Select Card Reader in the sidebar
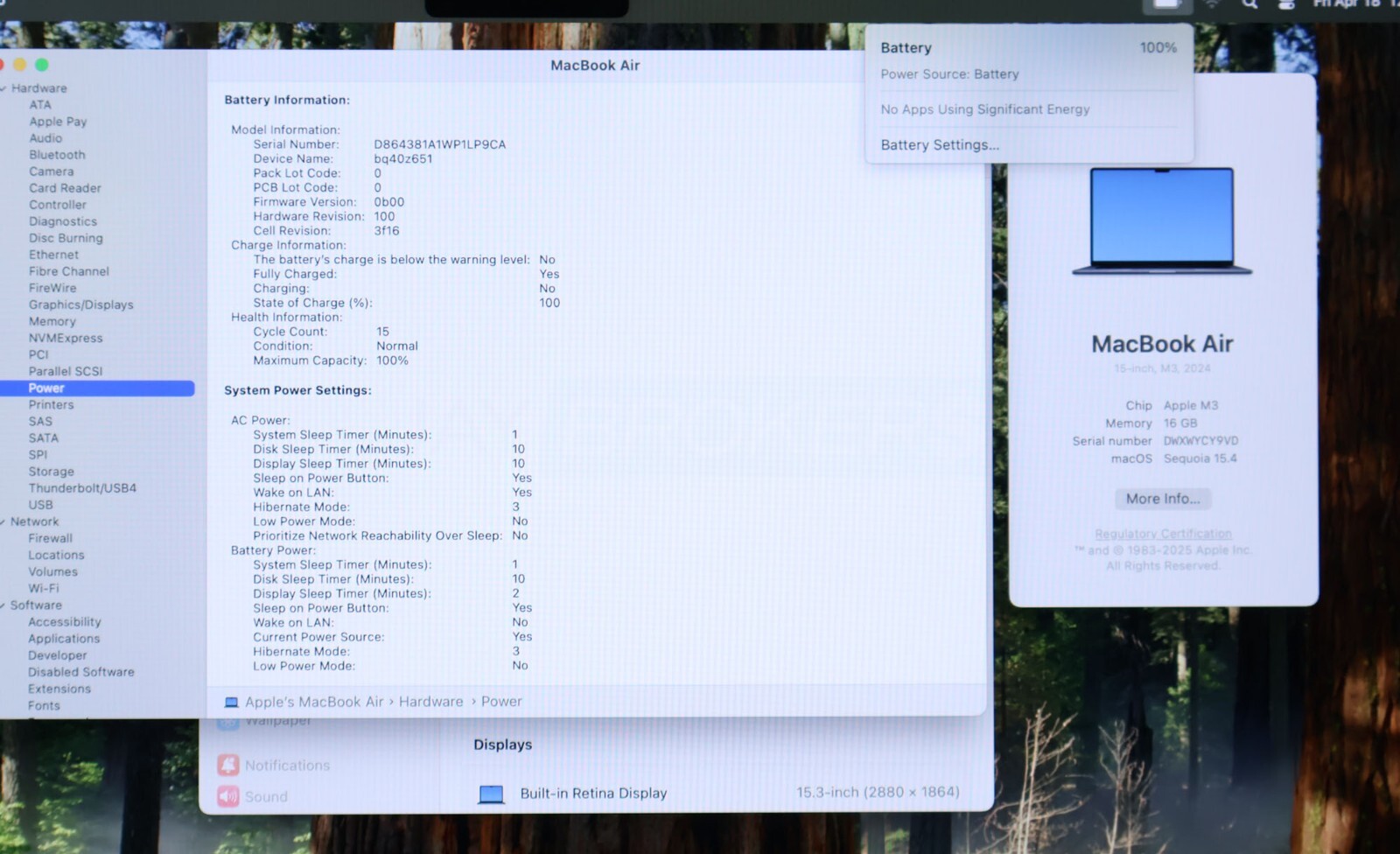Screen dimensions: 1400x854 pyautogui.click(x=65, y=188)
